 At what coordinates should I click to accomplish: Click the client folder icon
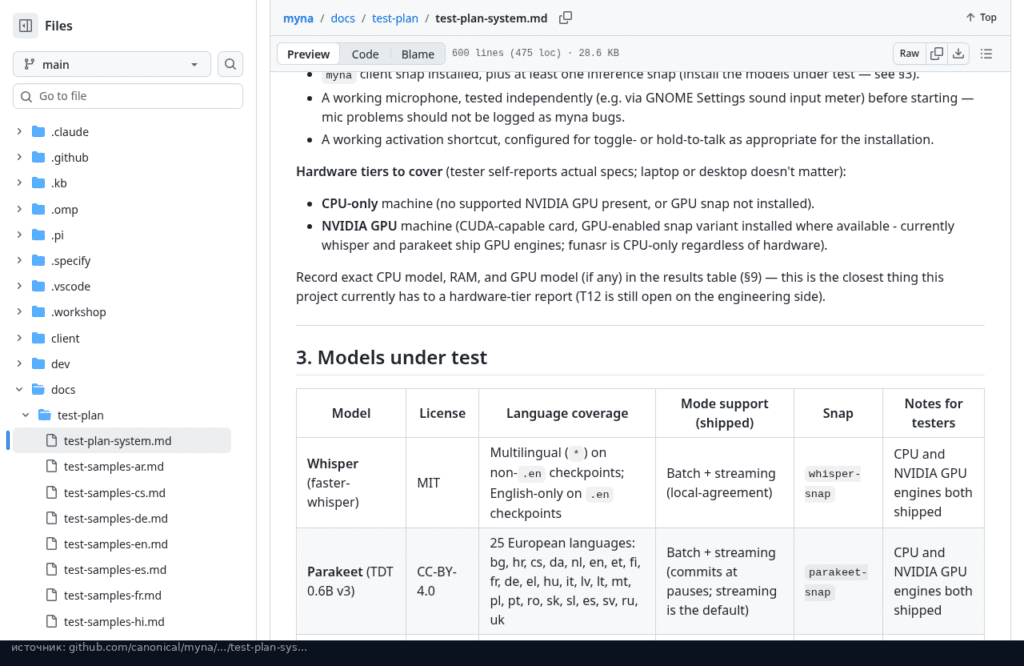39,338
